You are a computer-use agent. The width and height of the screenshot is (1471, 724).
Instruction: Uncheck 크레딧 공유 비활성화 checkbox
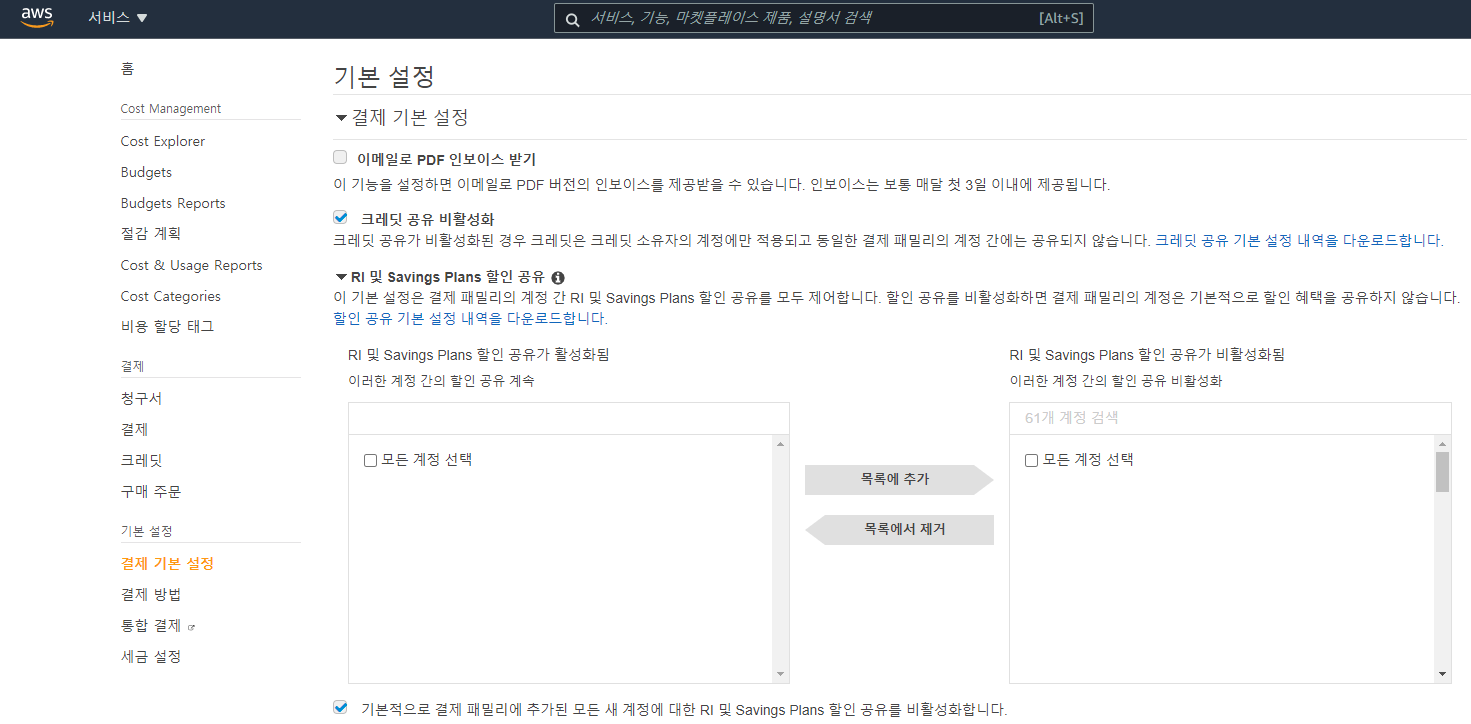point(340,216)
